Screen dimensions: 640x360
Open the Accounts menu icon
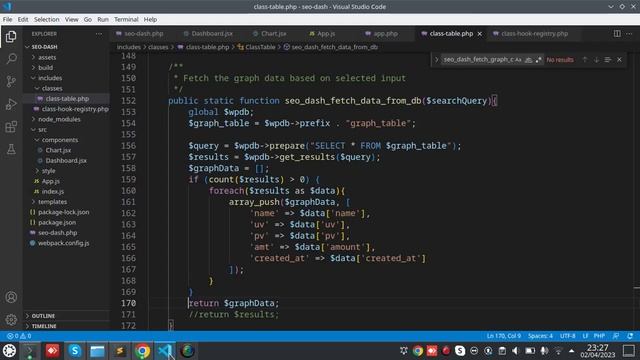tap(11, 297)
